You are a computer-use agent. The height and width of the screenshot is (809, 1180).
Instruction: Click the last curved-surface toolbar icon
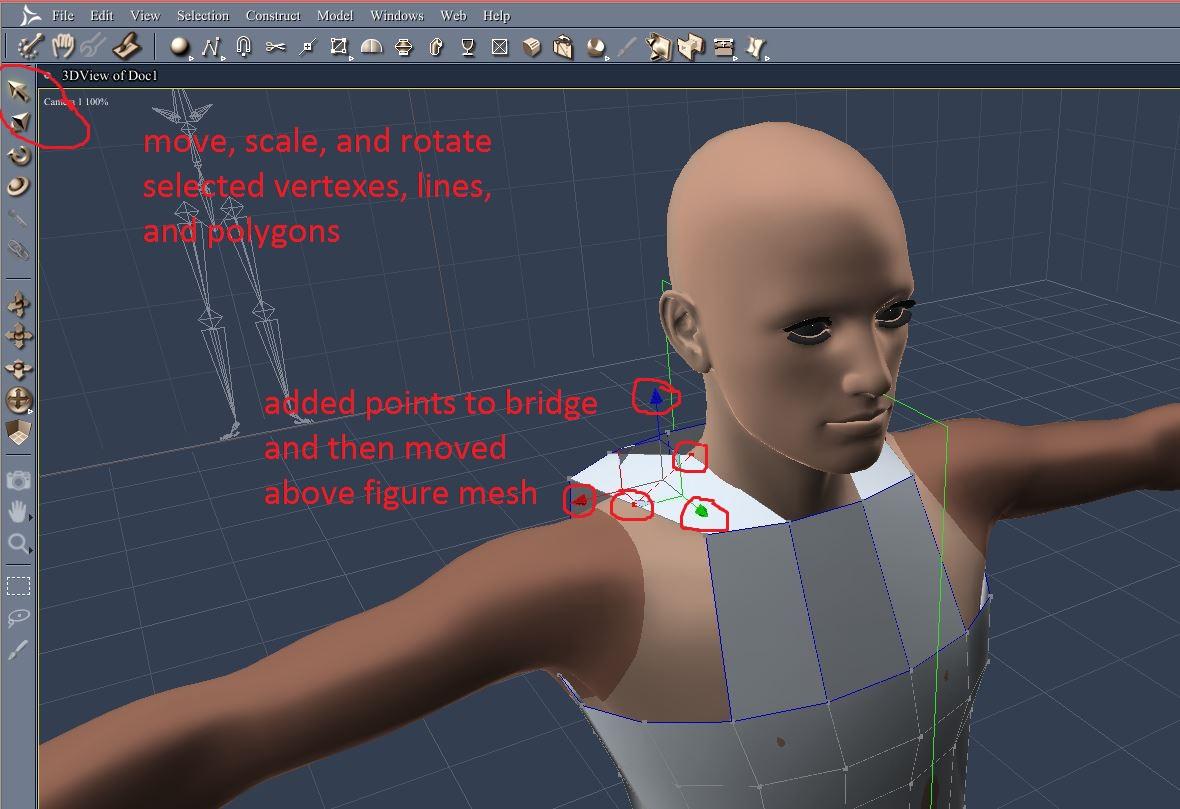click(x=755, y=47)
